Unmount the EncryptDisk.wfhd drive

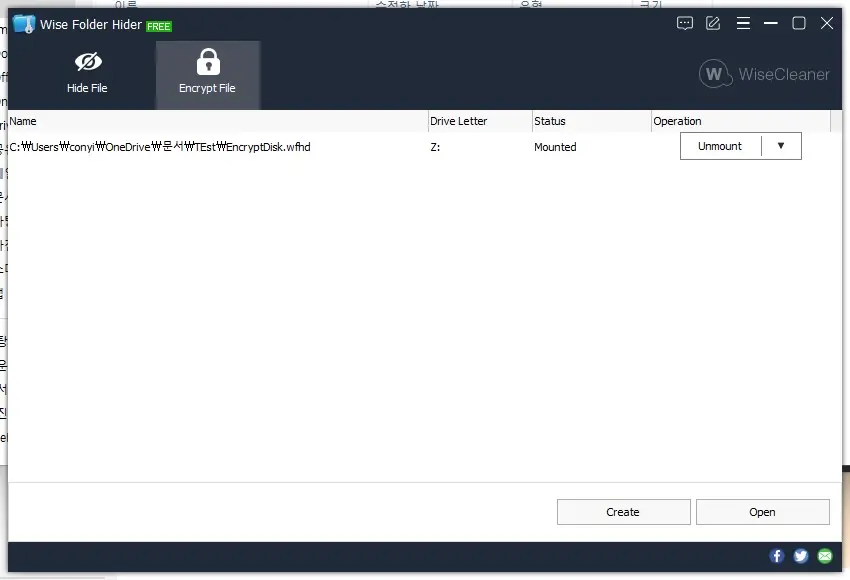click(720, 146)
